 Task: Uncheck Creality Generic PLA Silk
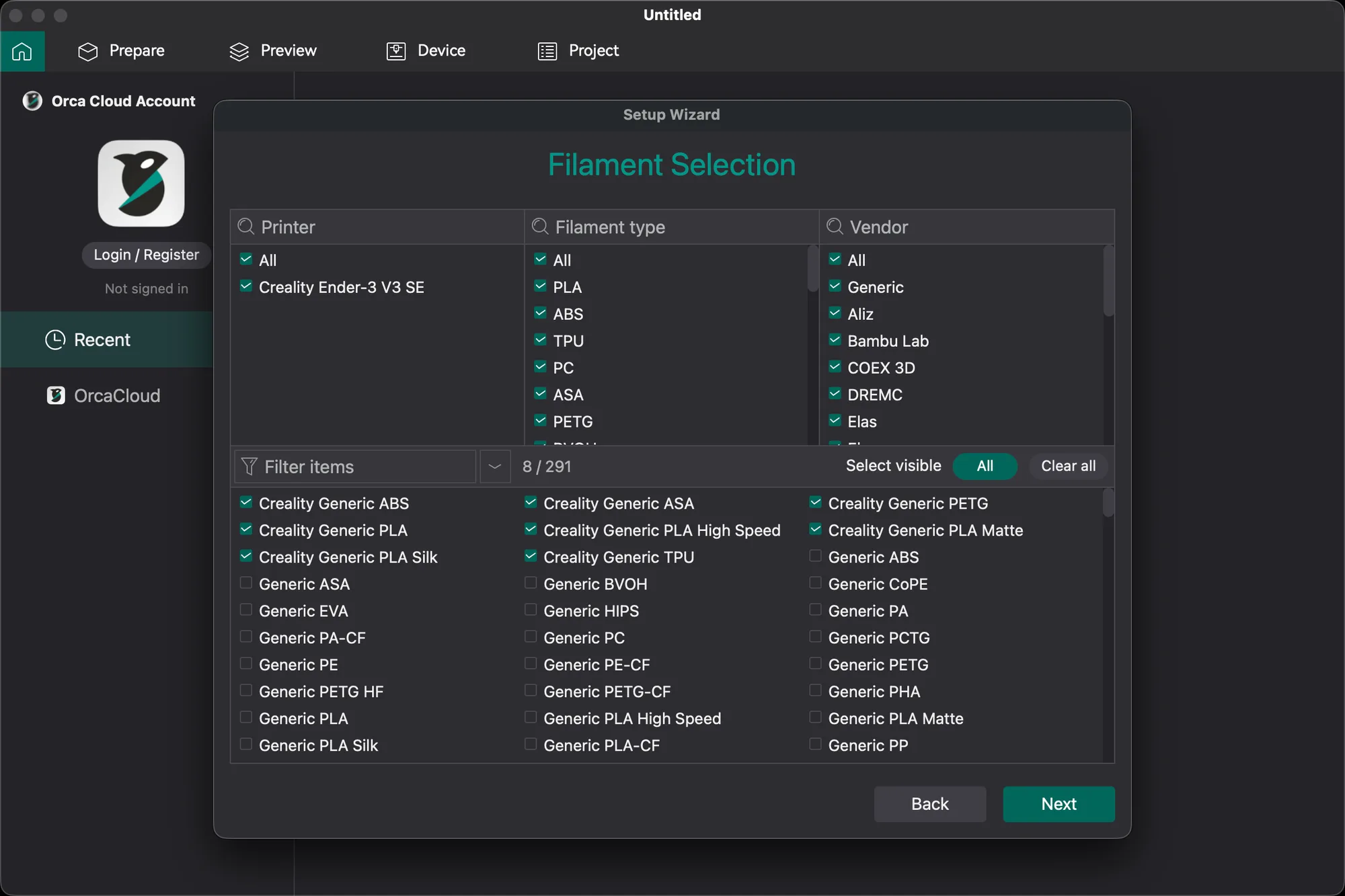[246, 557]
